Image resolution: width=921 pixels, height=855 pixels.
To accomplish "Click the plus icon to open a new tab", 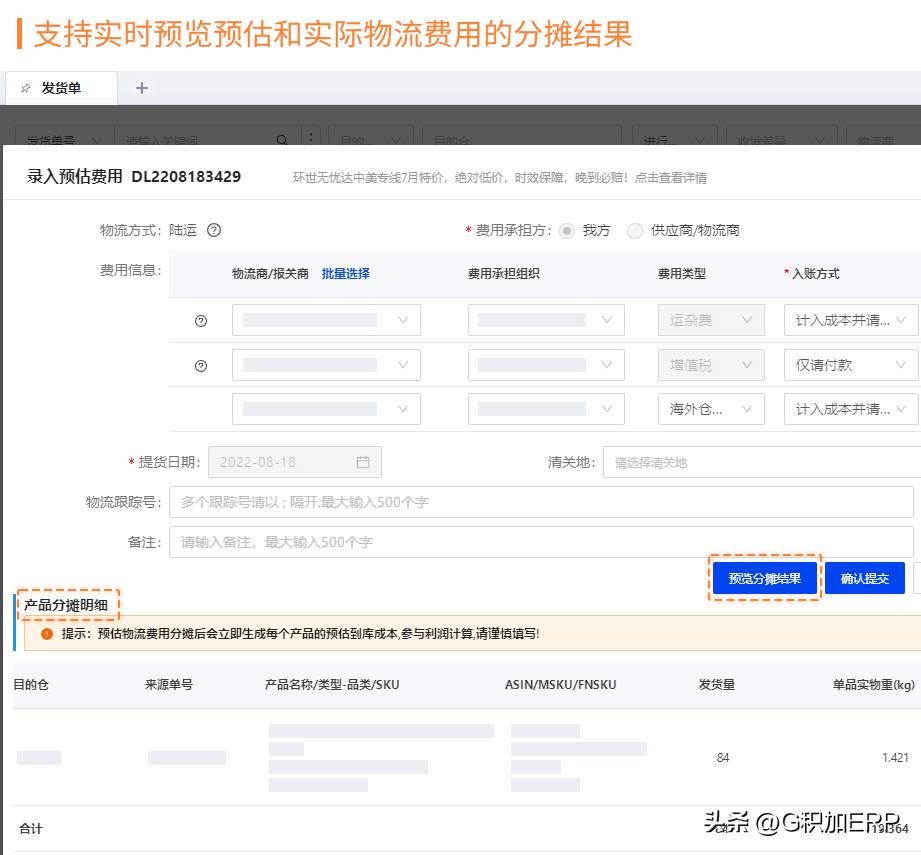I will 141,88.
